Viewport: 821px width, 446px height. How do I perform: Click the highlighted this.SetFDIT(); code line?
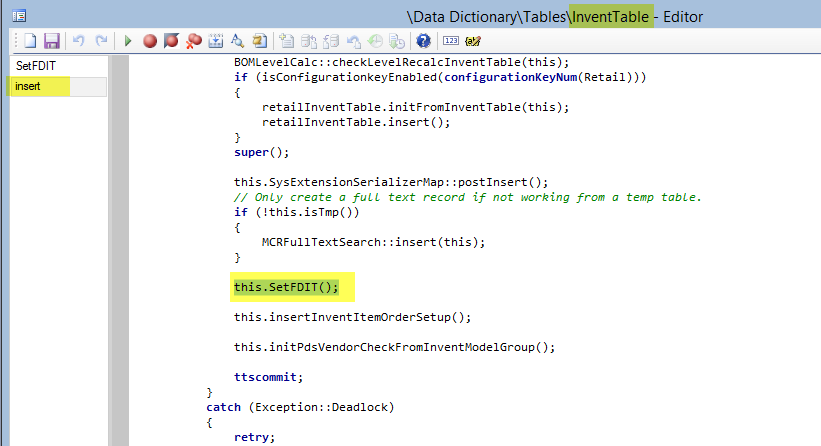tap(286, 287)
